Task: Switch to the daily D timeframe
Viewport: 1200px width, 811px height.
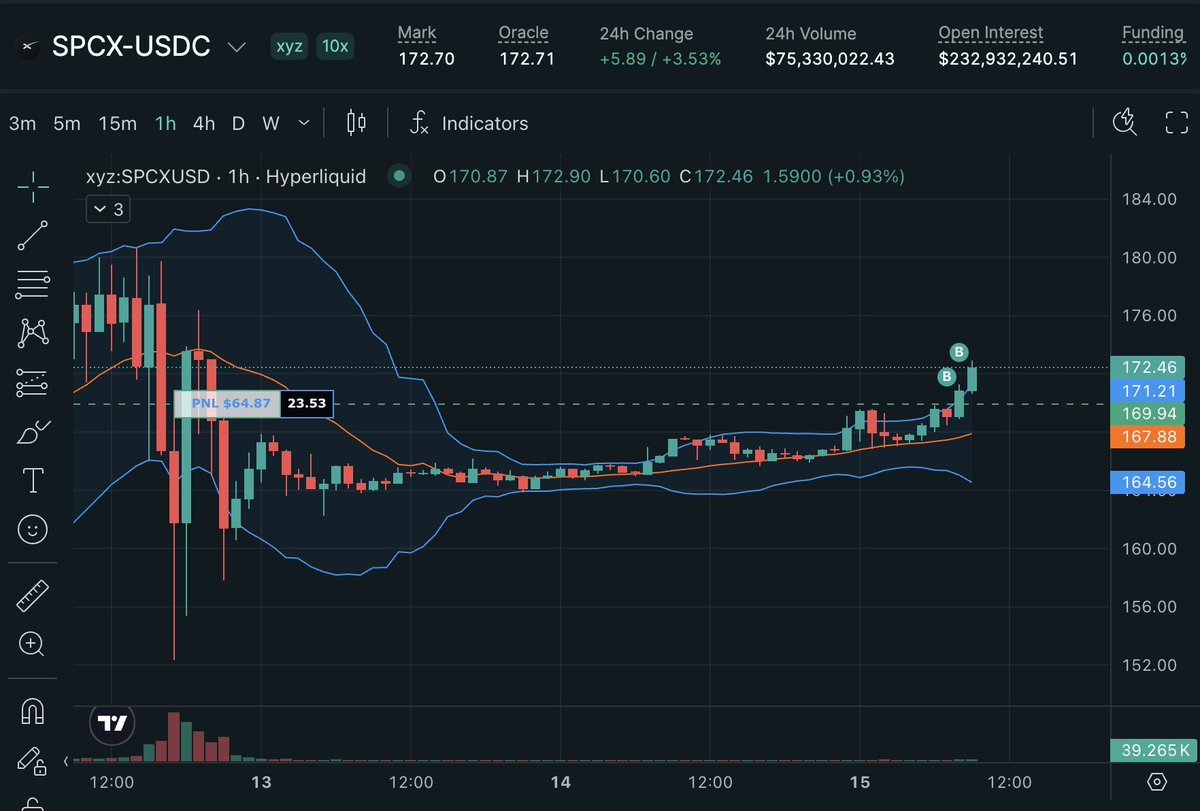Action: 238,123
